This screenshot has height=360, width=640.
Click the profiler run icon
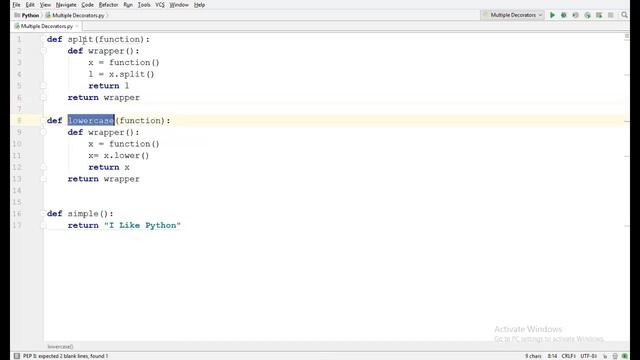[587, 15]
